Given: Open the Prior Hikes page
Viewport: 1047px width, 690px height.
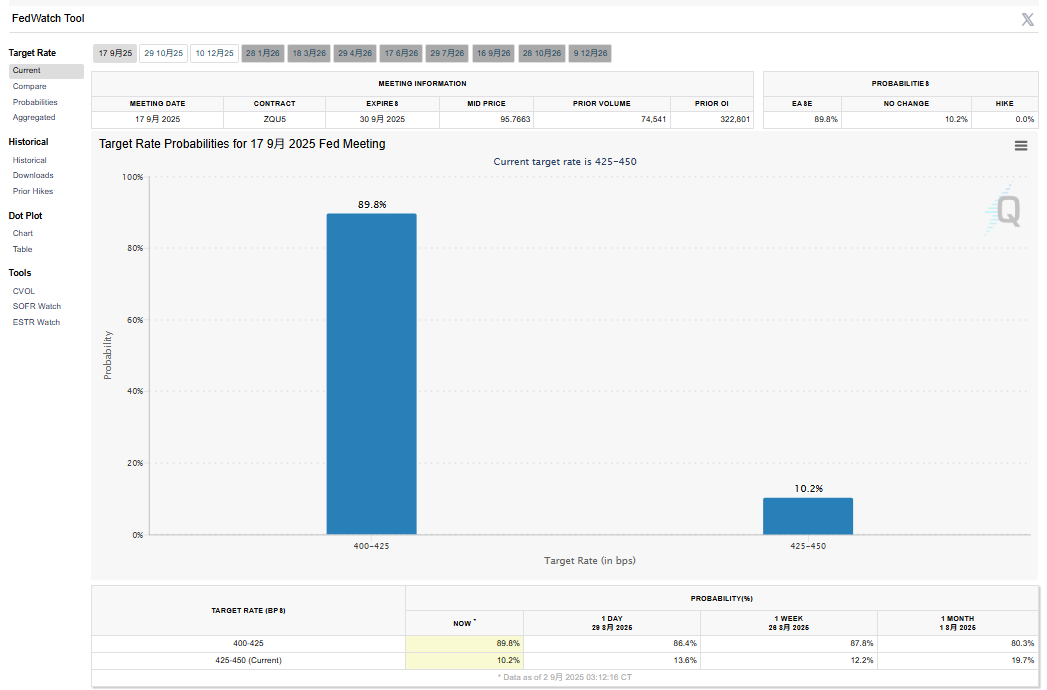Looking at the screenshot, I should [x=33, y=191].
